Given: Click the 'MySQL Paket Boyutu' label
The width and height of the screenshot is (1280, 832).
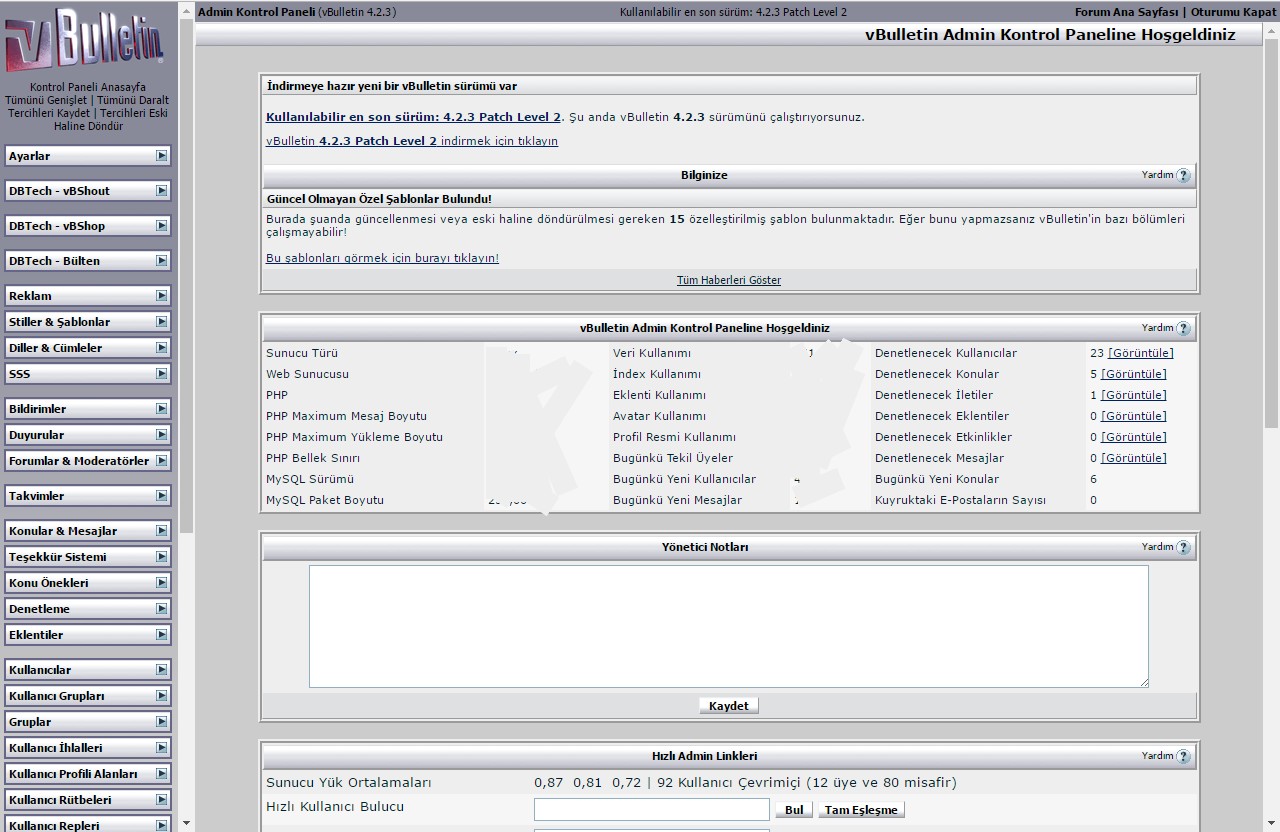Looking at the screenshot, I should [x=325, y=500].
